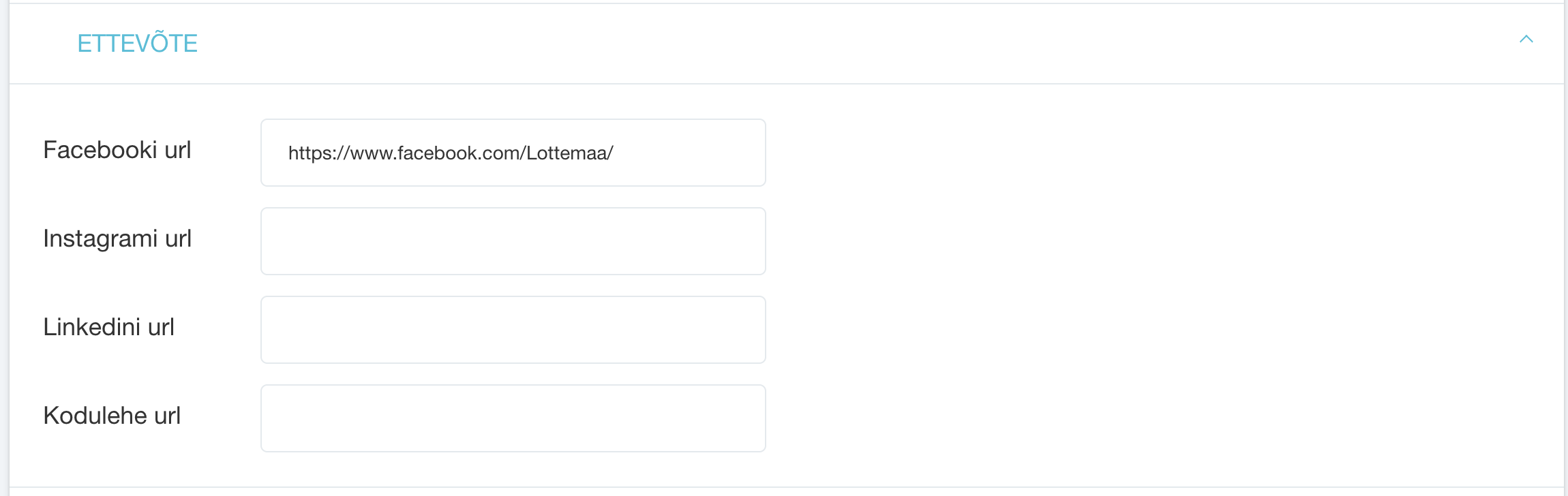Activate the Kodulehe url input box
The image size is (1568, 496).
(513, 418)
